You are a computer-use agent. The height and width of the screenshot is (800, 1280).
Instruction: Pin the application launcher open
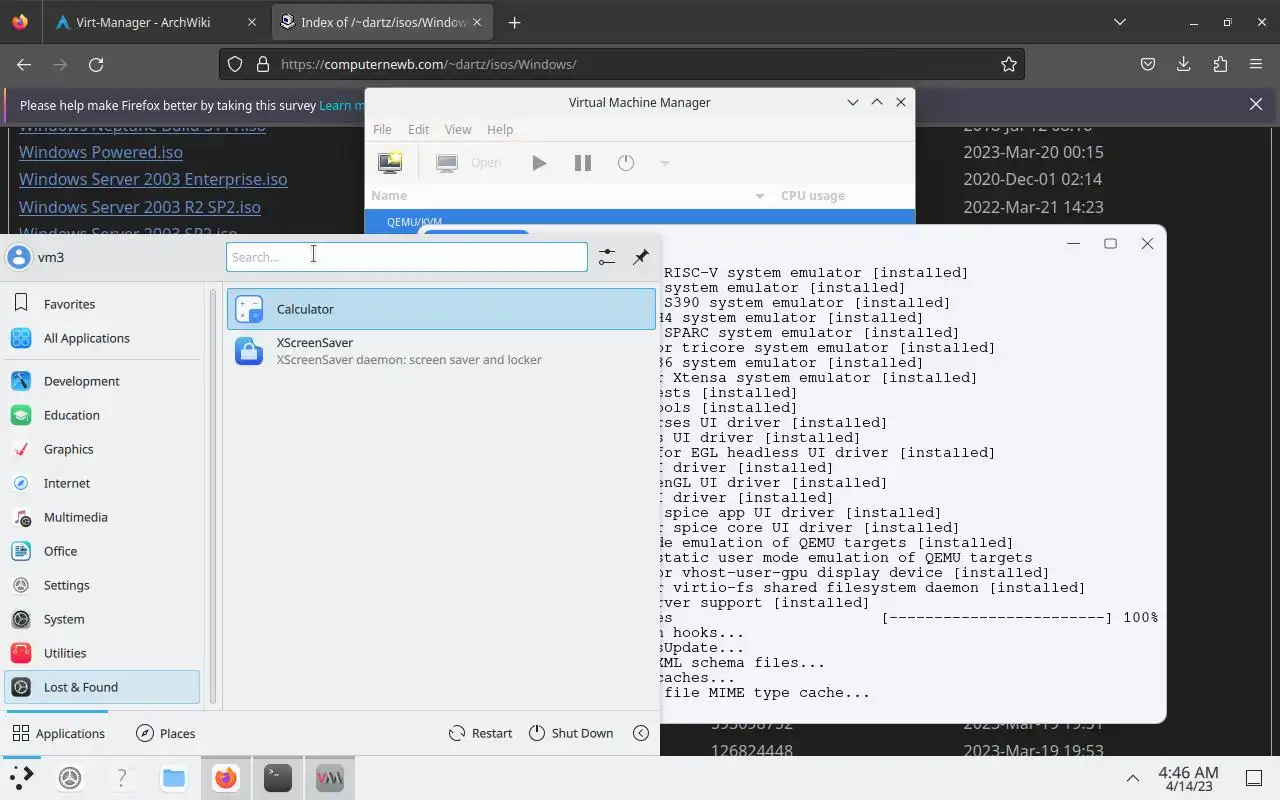(x=641, y=257)
